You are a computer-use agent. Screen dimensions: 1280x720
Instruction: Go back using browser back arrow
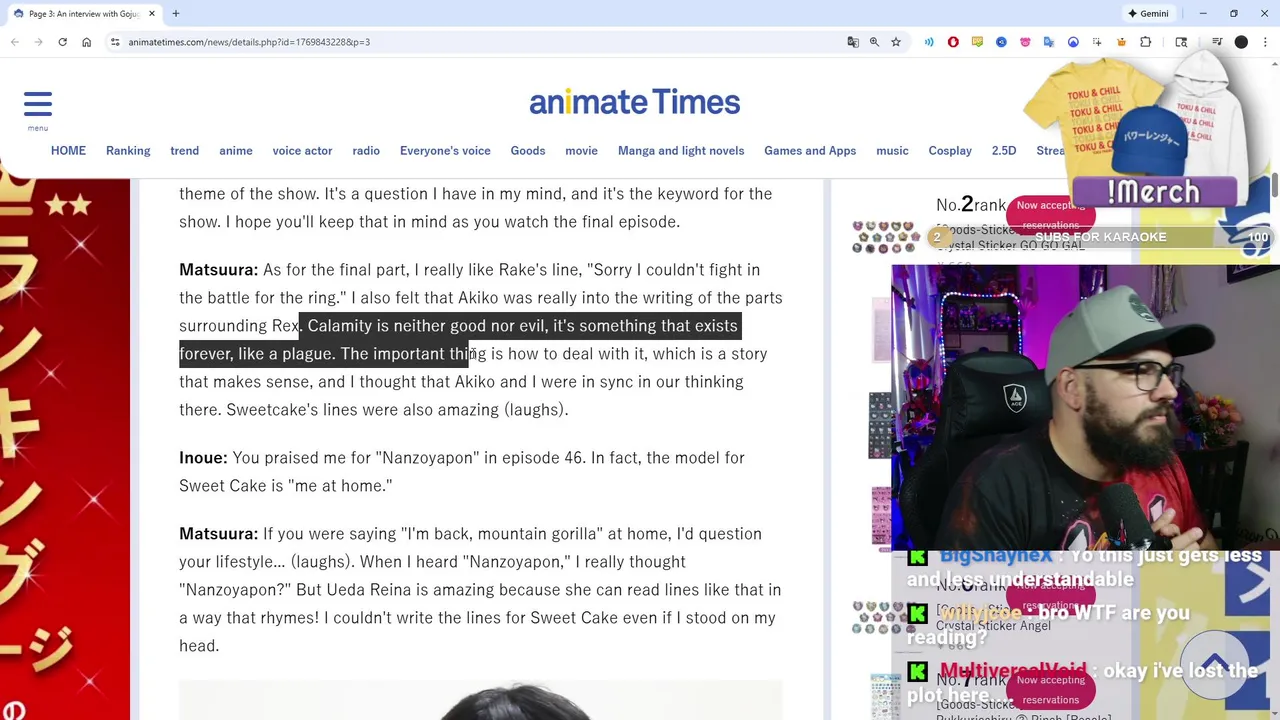tap(15, 42)
